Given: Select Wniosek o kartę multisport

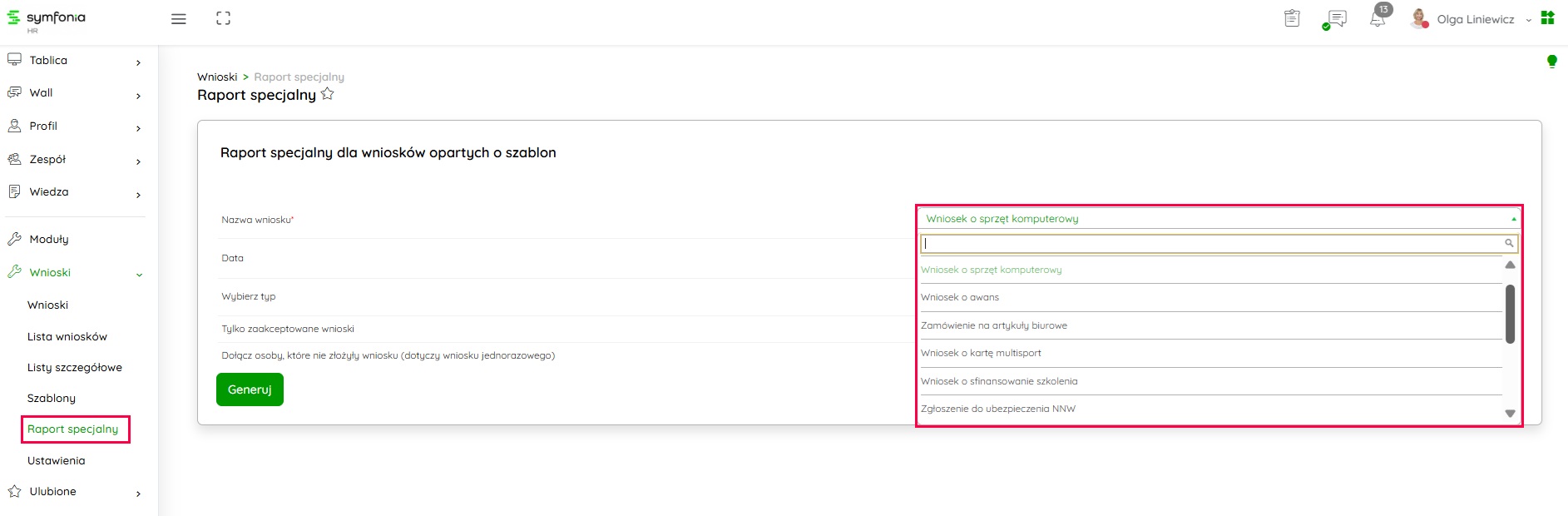Looking at the screenshot, I should pyautogui.click(x=981, y=353).
